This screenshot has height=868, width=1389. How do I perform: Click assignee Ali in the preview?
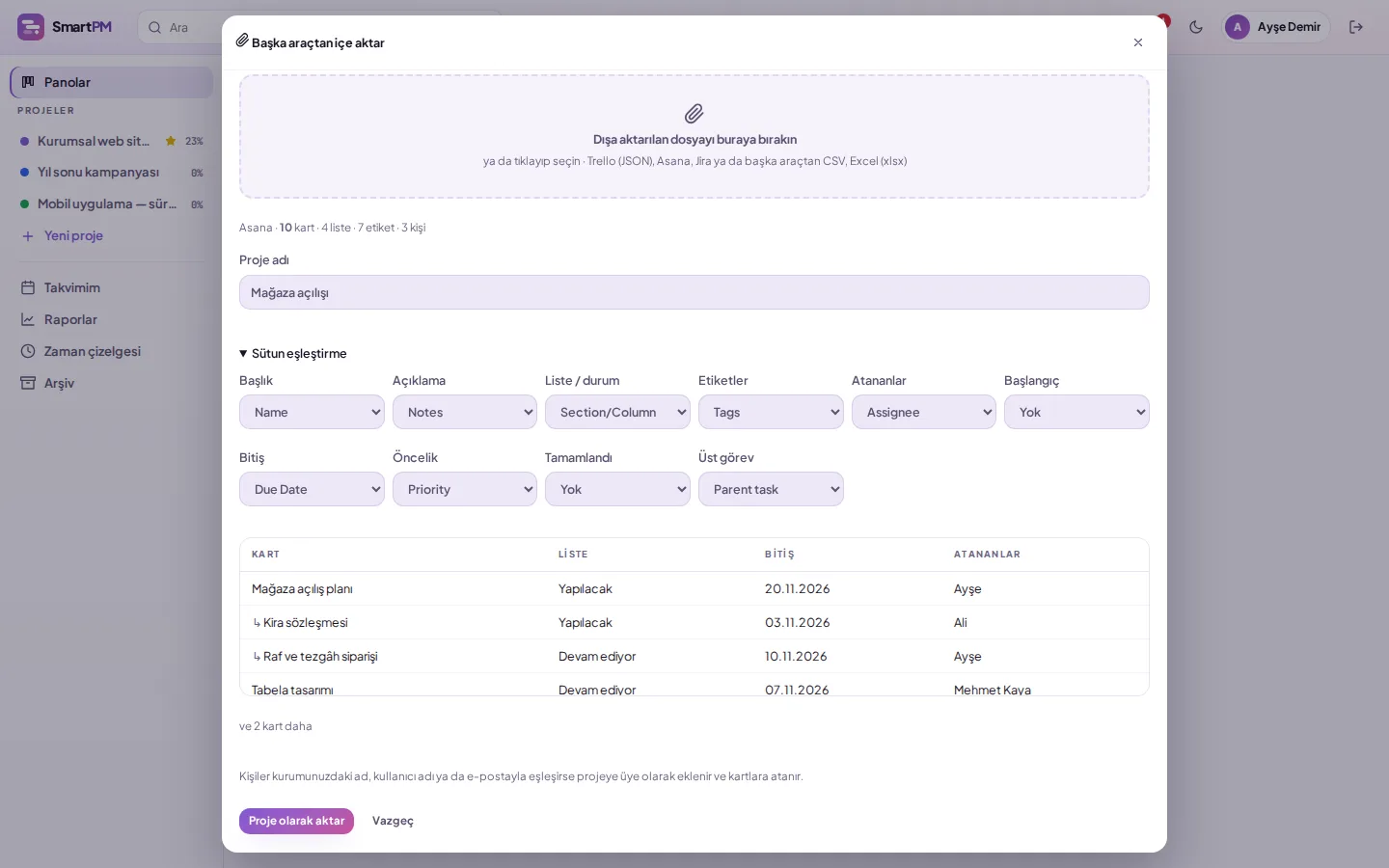coord(961,623)
